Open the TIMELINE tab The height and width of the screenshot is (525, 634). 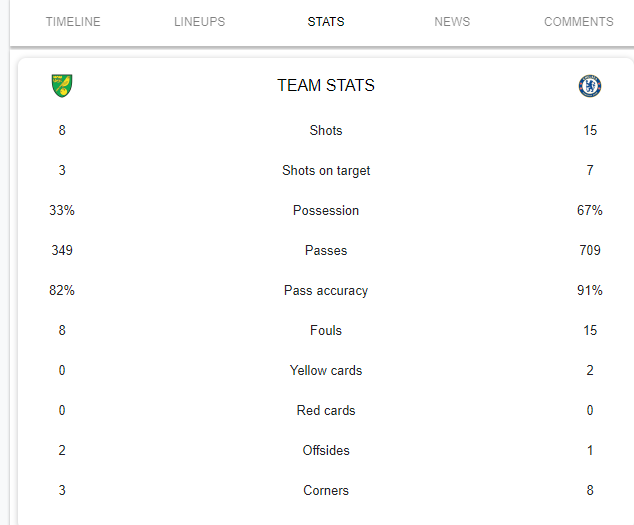click(x=73, y=21)
